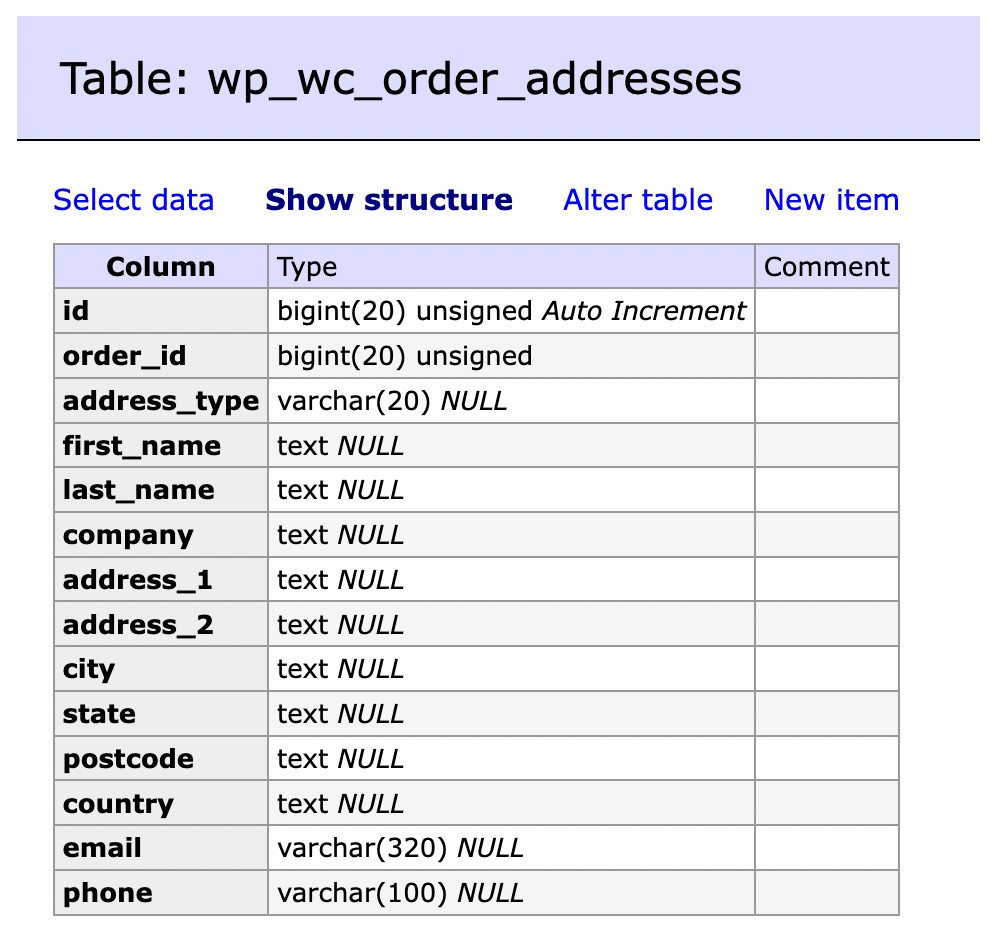The height and width of the screenshot is (940, 1000).
Task: Select the city column row
Action: pyautogui.click(x=84, y=668)
